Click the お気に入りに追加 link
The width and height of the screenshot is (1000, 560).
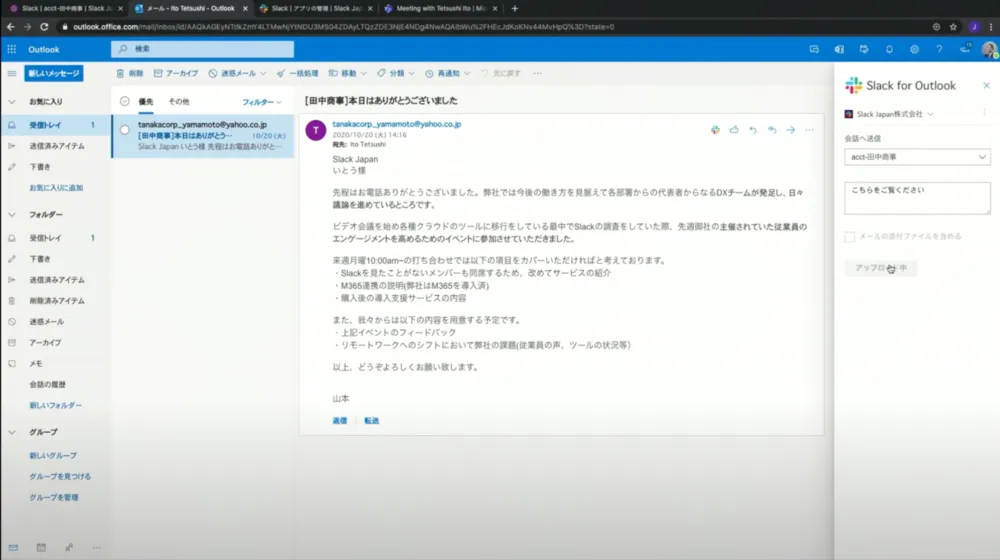pos(55,188)
